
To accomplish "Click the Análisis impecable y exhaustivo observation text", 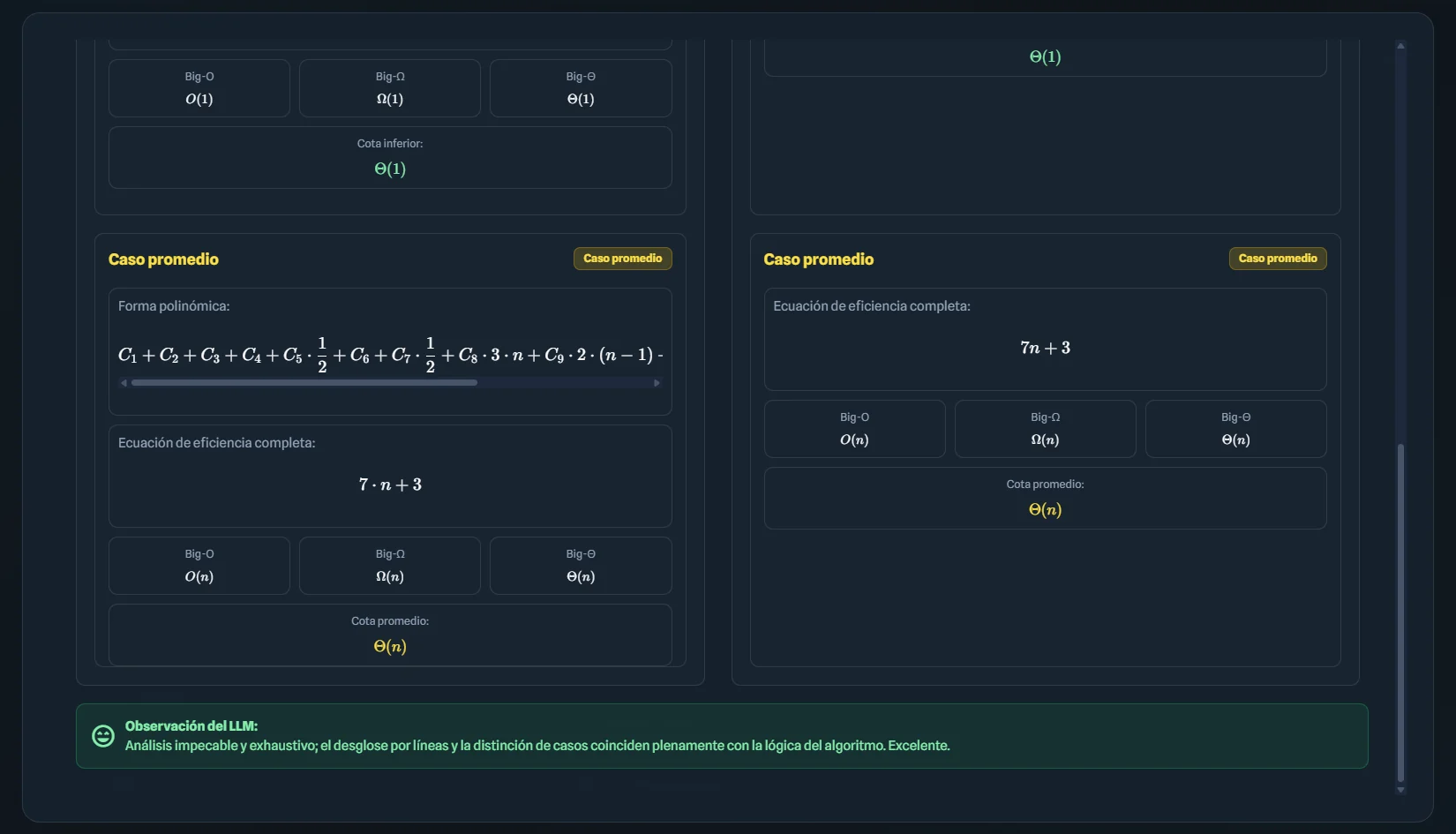I will (537, 746).
